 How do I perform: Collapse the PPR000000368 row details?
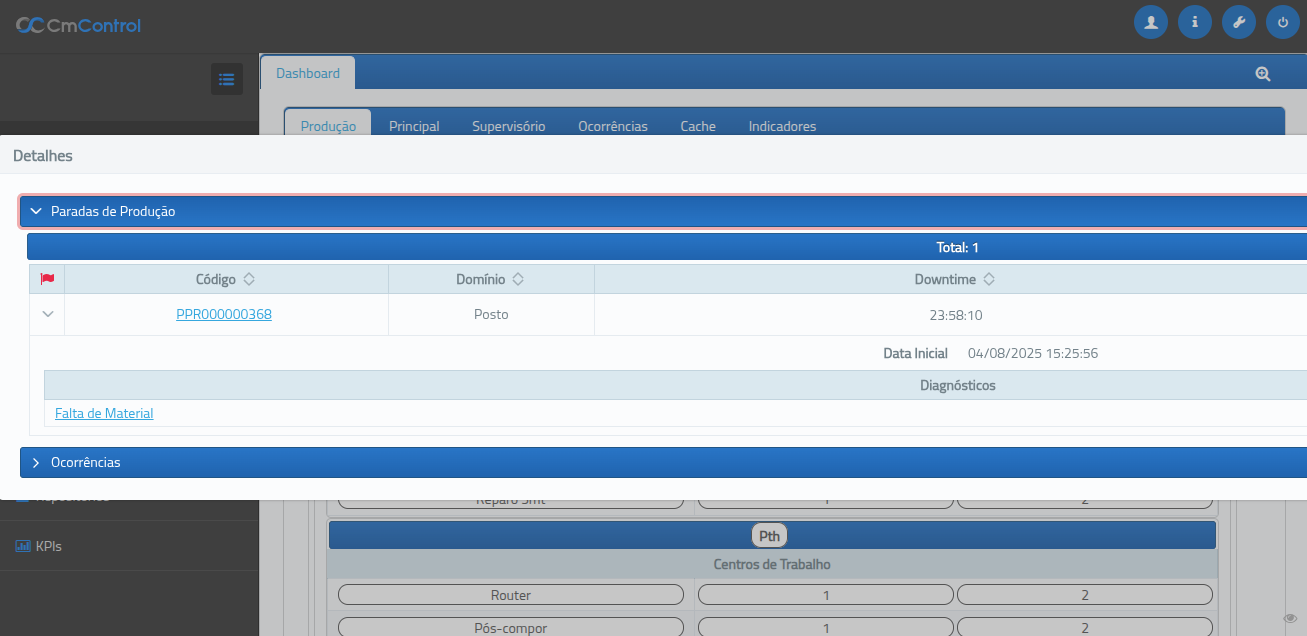(x=47, y=314)
